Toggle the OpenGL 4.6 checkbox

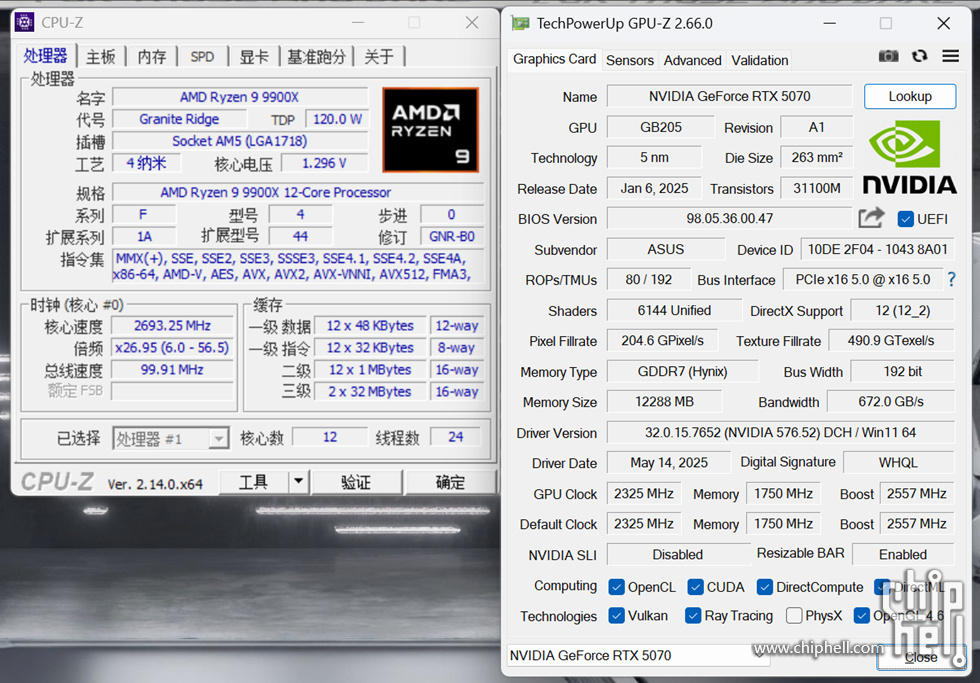pos(861,616)
